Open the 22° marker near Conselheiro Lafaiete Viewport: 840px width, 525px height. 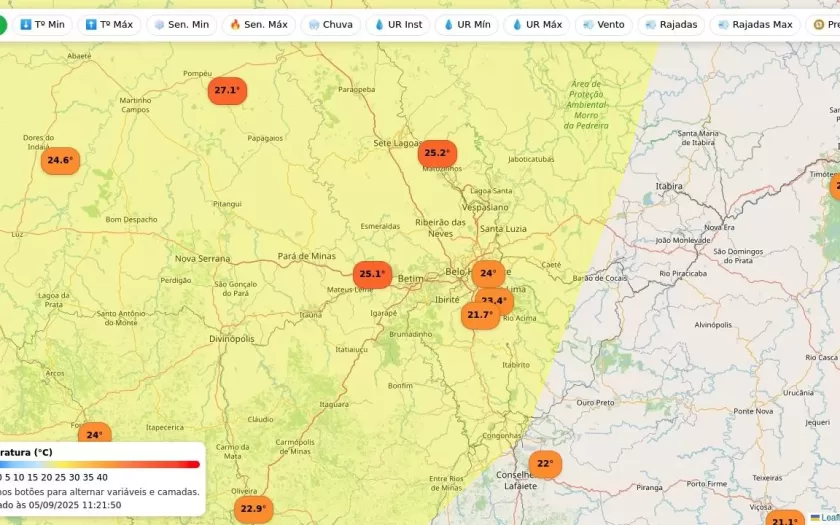[545, 464]
